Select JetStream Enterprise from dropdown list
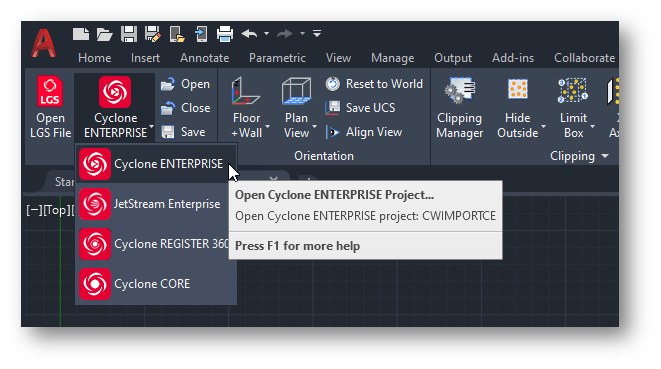Screen dimensions: 661x369 coord(156,204)
